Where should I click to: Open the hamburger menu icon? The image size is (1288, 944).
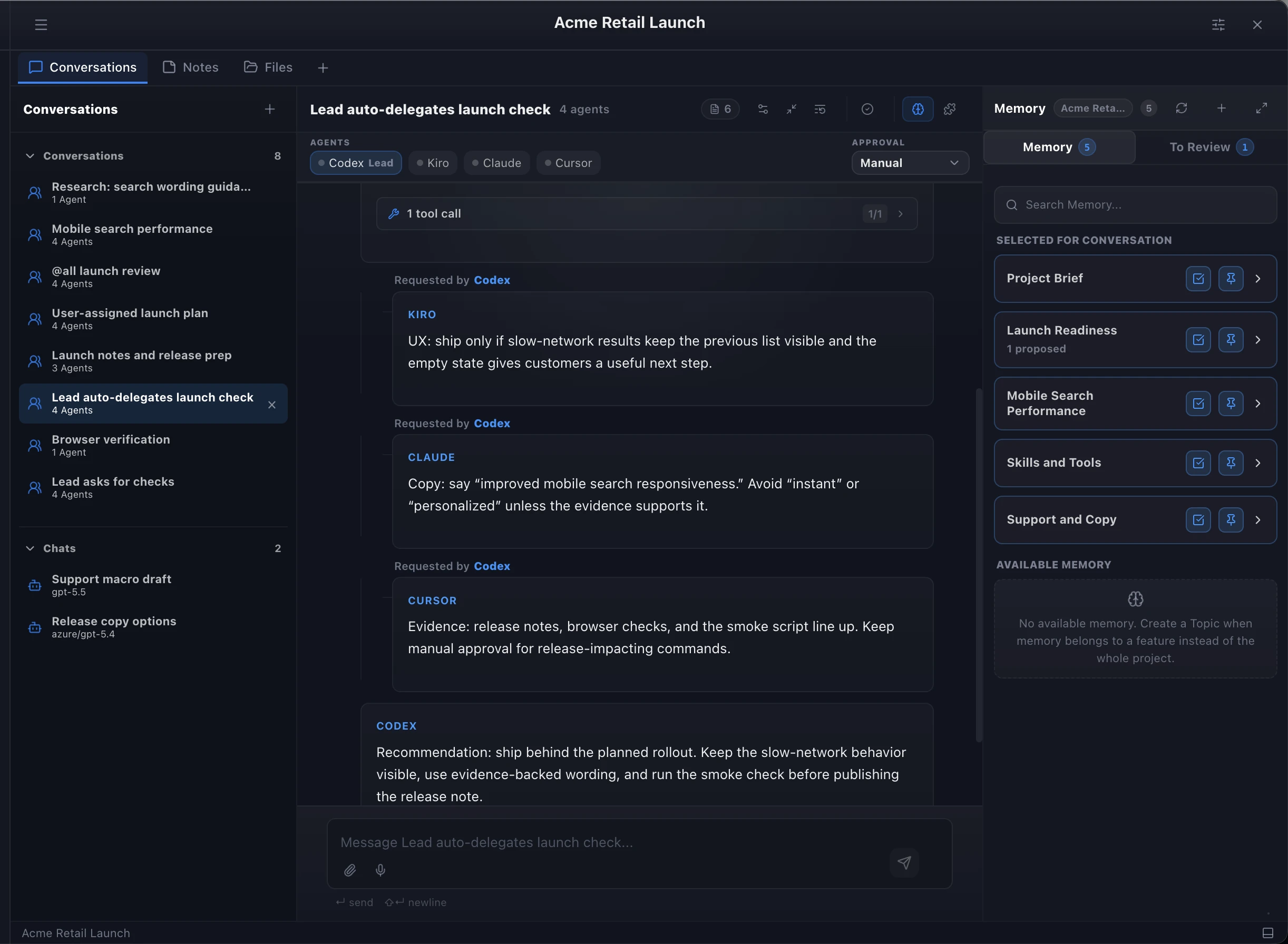(41, 25)
